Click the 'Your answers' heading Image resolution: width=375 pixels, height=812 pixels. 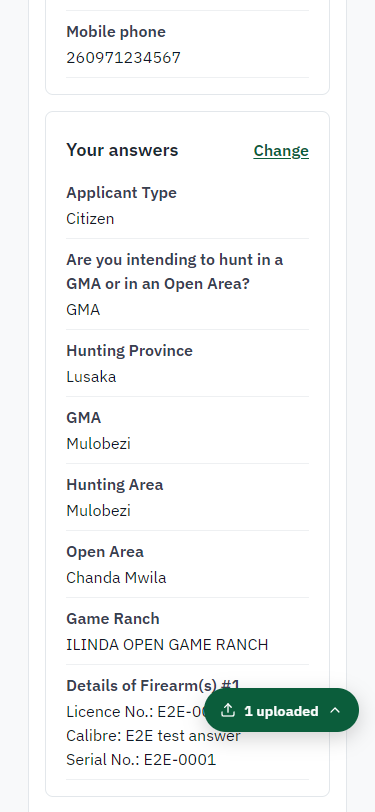pyautogui.click(x=122, y=150)
